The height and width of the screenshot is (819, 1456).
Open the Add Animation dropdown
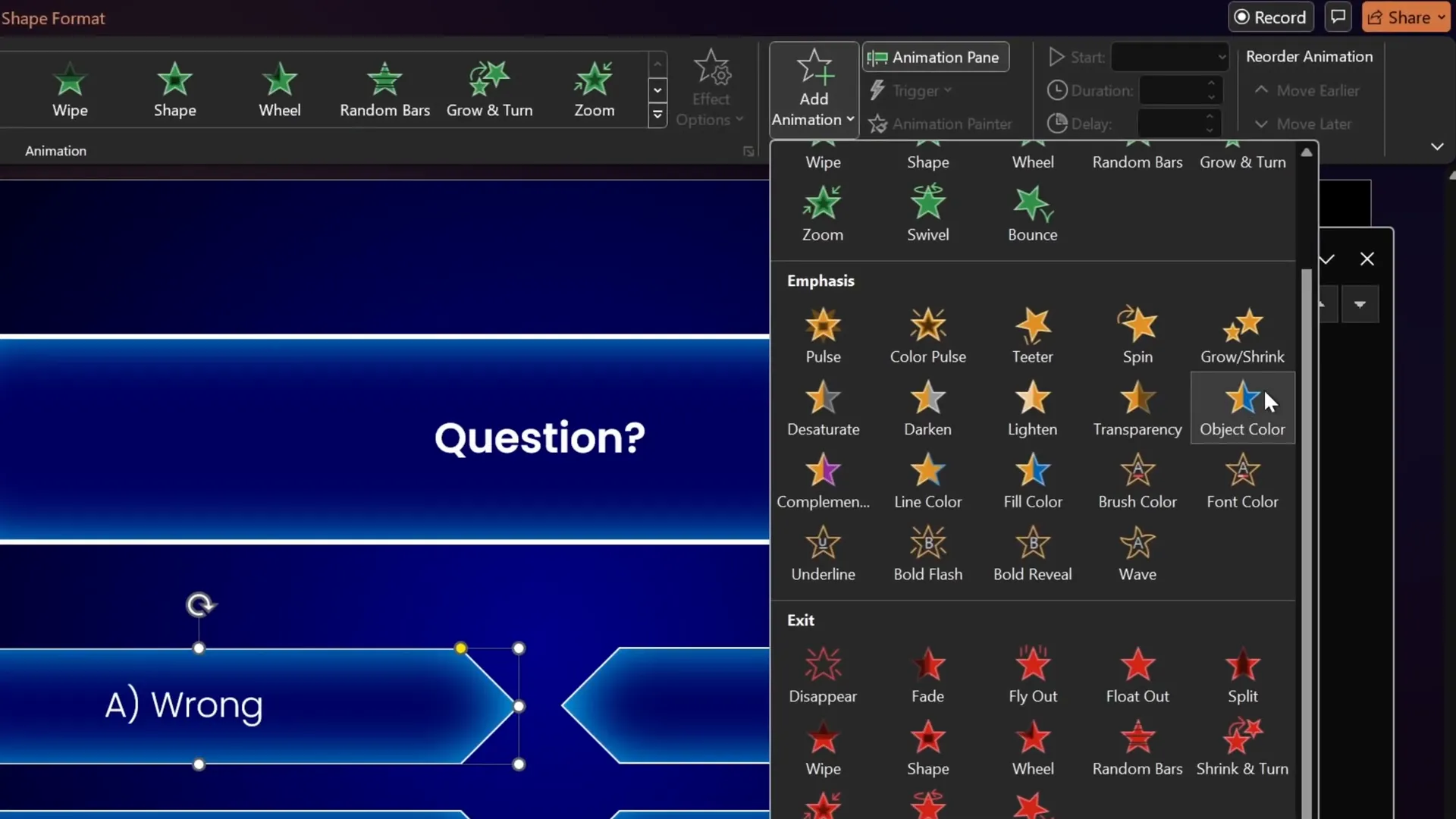[x=813, y=89]
